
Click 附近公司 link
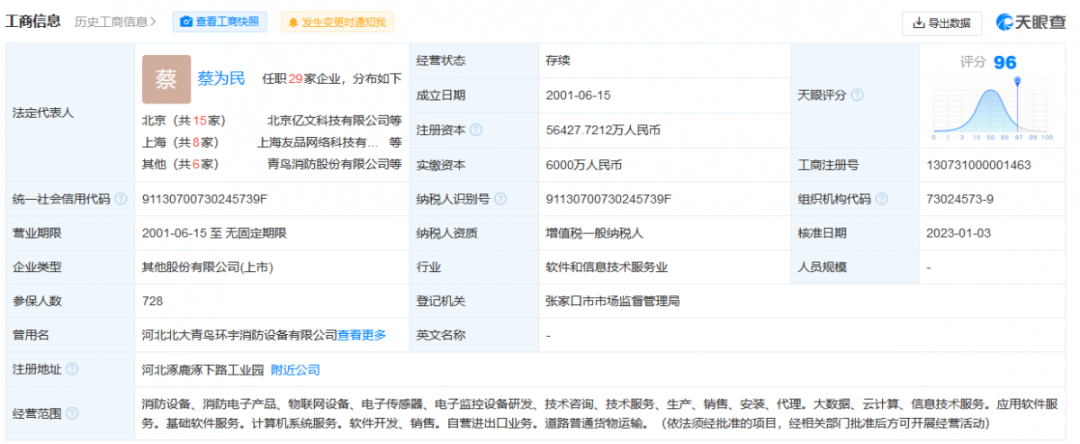(x=295, y=370)
